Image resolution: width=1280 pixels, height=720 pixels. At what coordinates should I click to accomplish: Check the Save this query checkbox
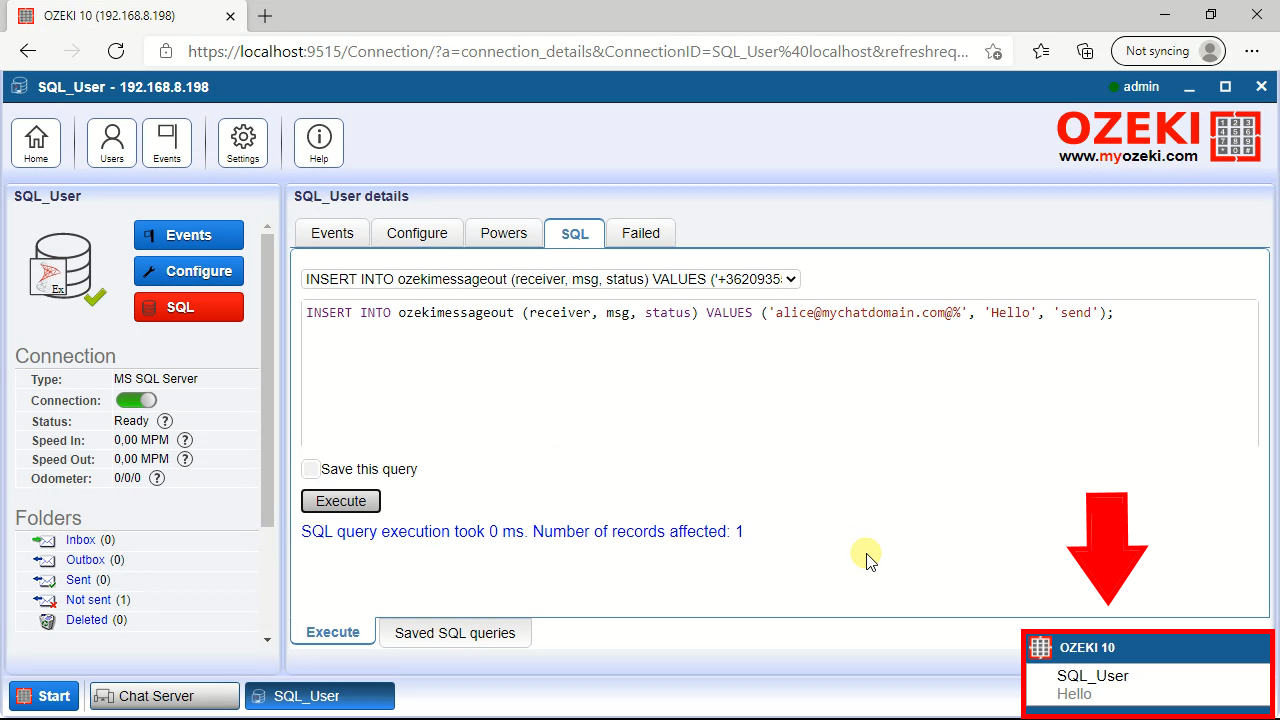[x=311, y=469]
